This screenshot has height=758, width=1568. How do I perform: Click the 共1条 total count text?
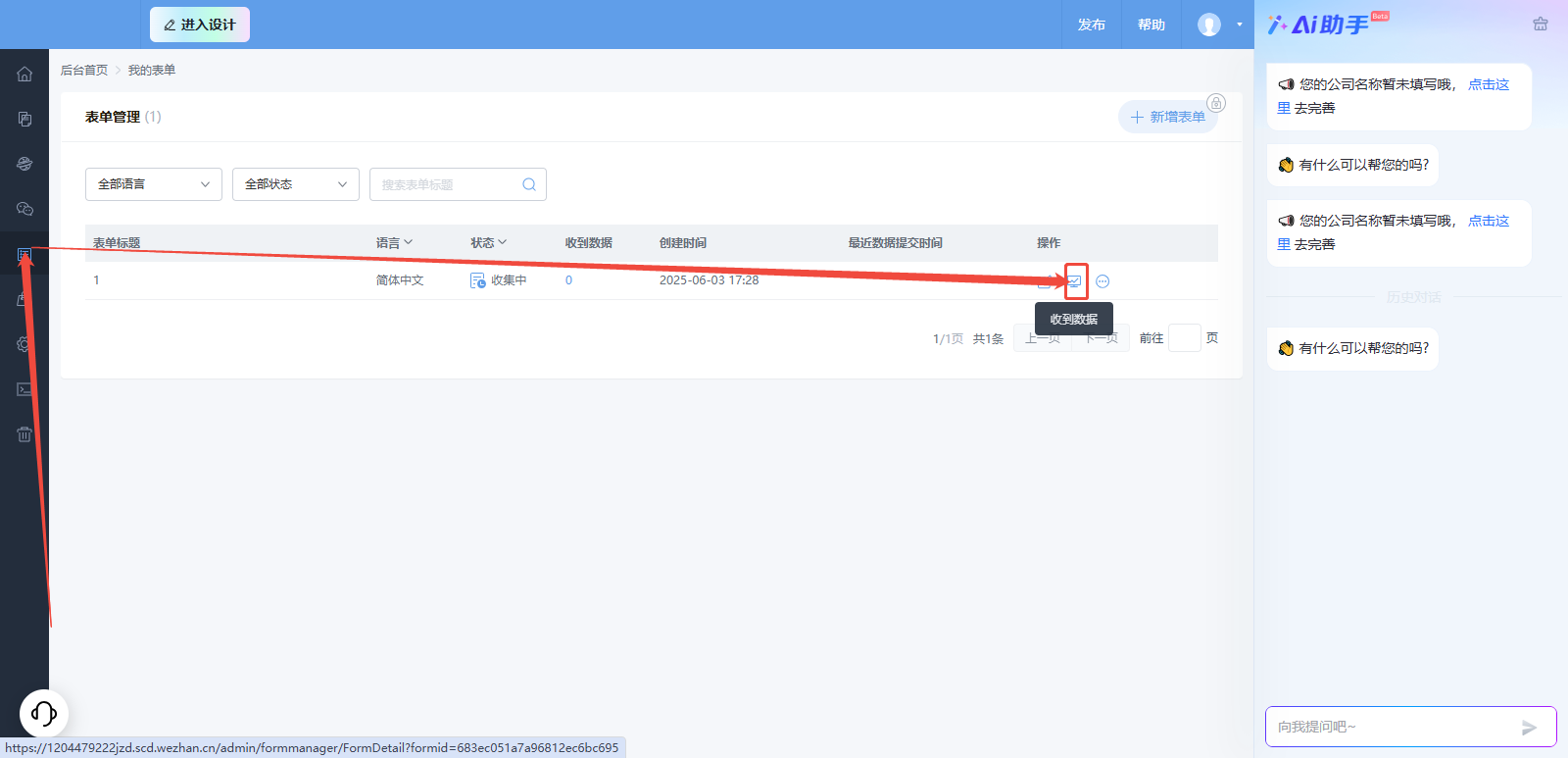[x=988, y=339]
